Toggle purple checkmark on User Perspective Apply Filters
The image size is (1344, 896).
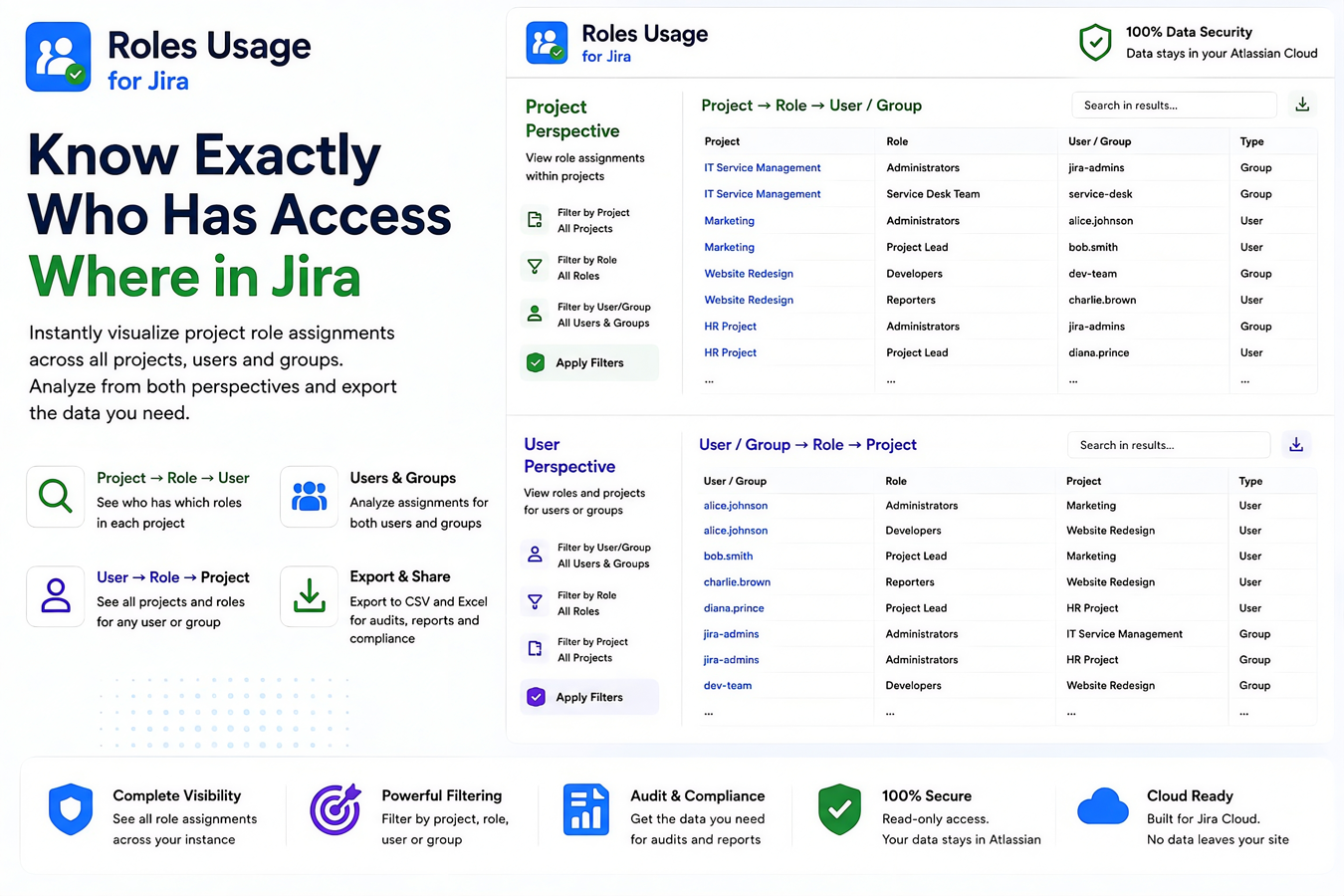[x=536, y=697]
